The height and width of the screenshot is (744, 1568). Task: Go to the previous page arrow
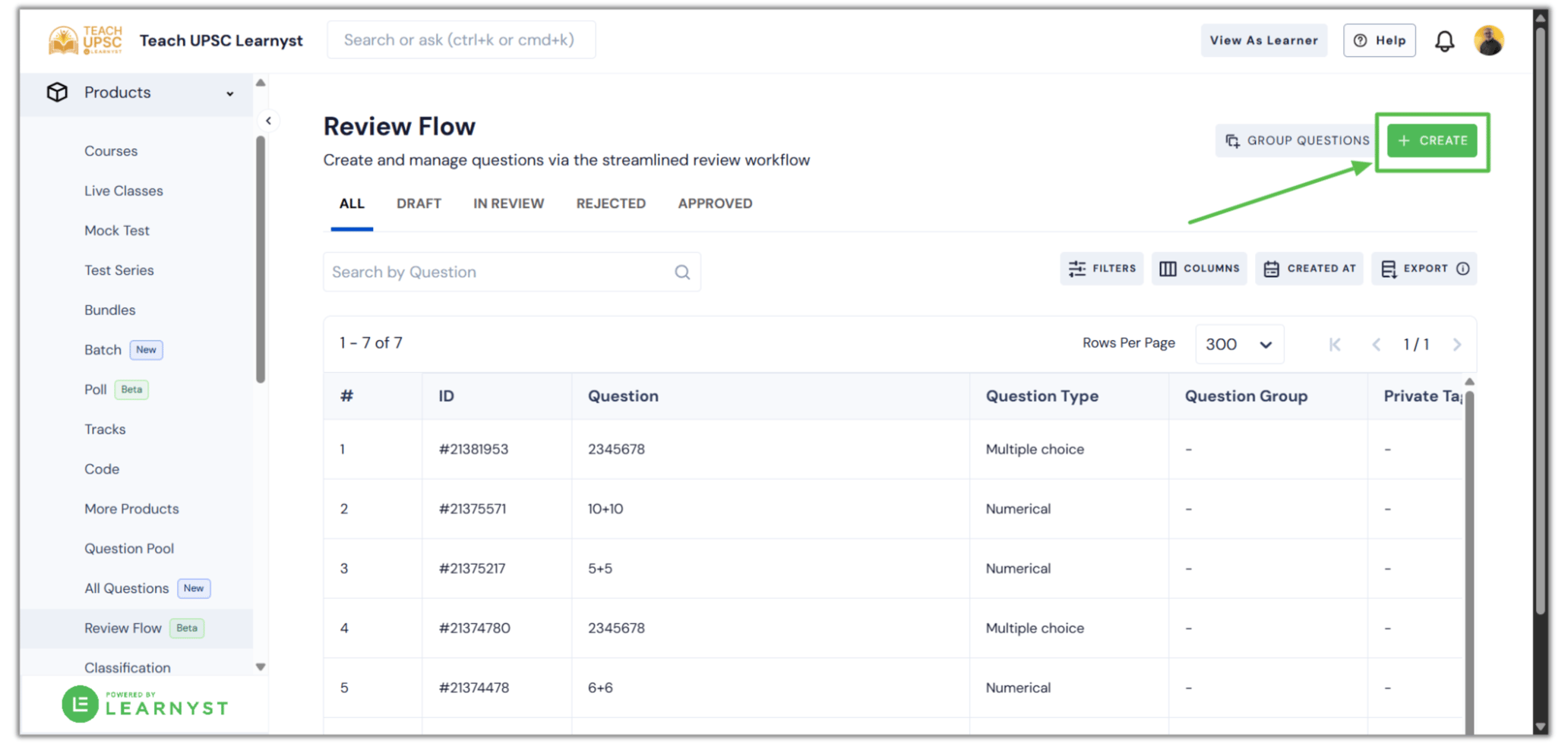[x=1376, y=344]
